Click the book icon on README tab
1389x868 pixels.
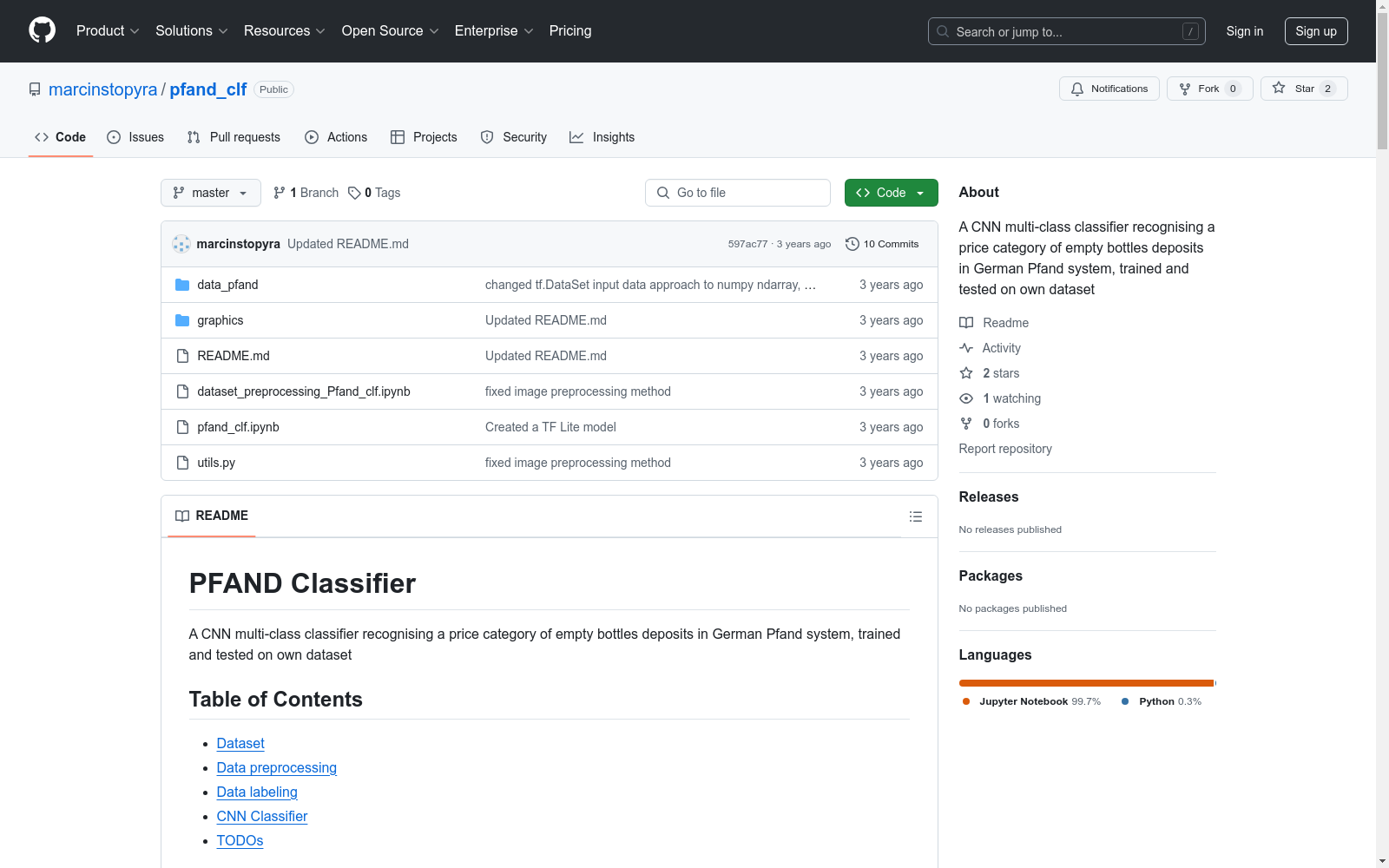point(182,516)
